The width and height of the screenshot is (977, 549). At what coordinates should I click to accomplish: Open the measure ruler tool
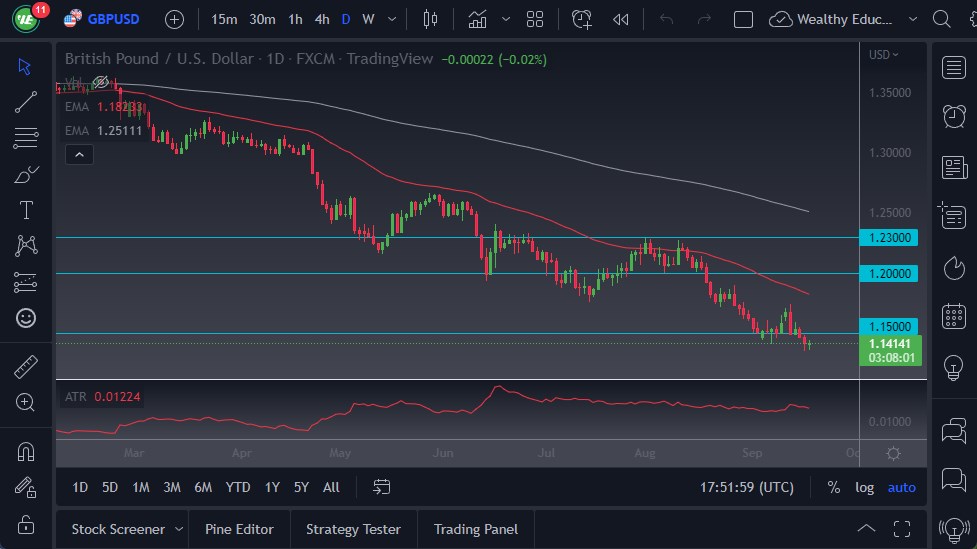click(26, 367)
